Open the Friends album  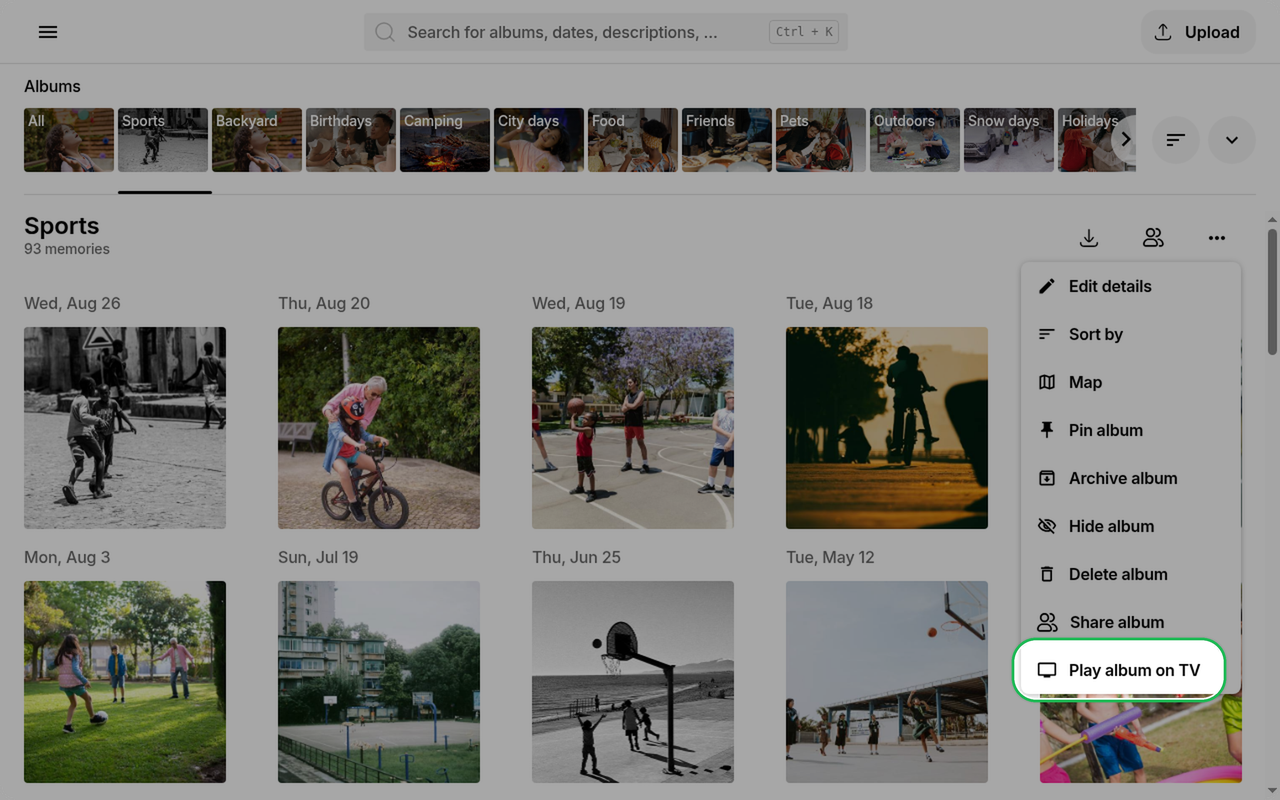pyautogui.click(x=727, y=140)
